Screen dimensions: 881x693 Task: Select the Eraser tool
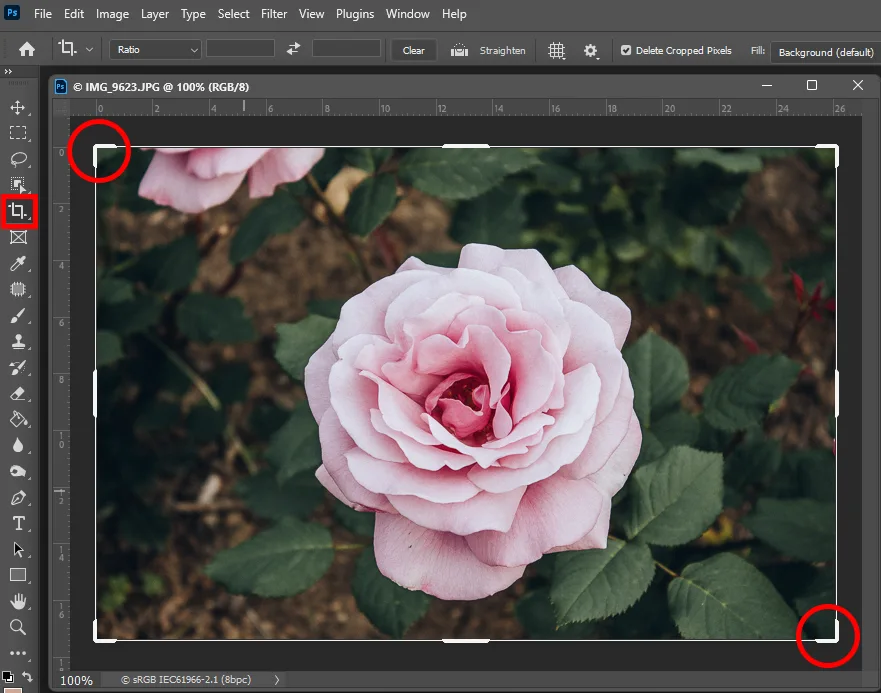click(x=18, y=393)
